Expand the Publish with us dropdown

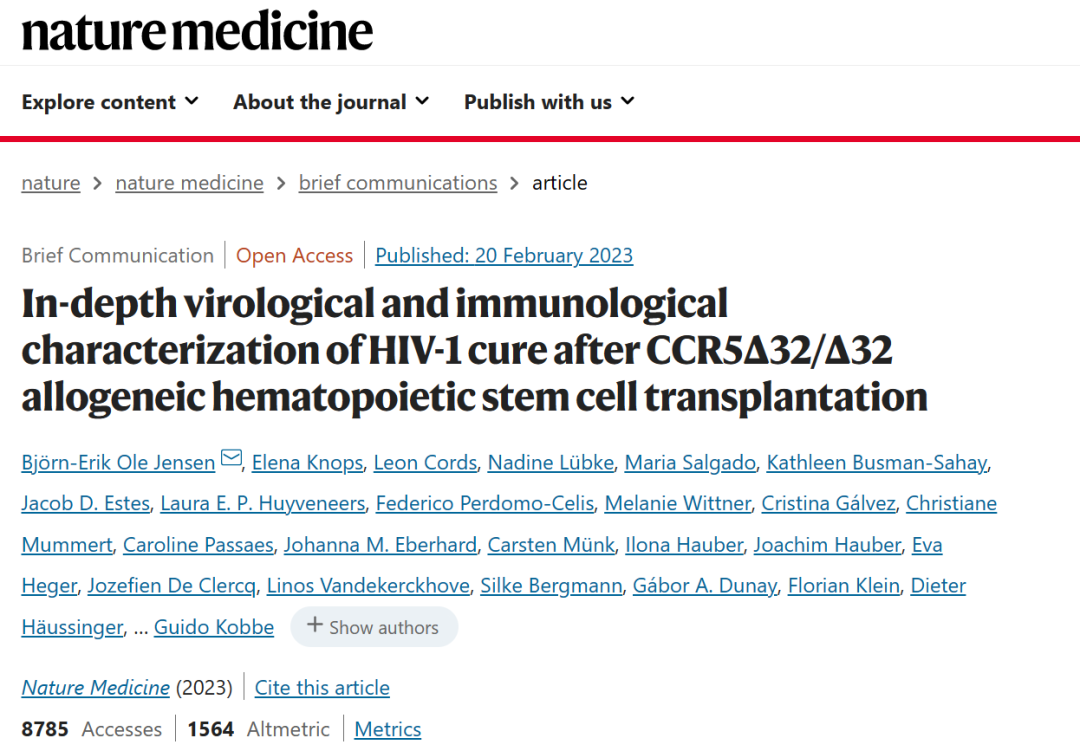click(549, 102)
